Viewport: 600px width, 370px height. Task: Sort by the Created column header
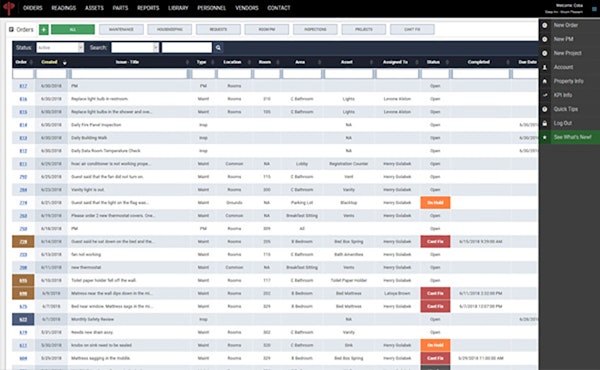pos(49,62)
